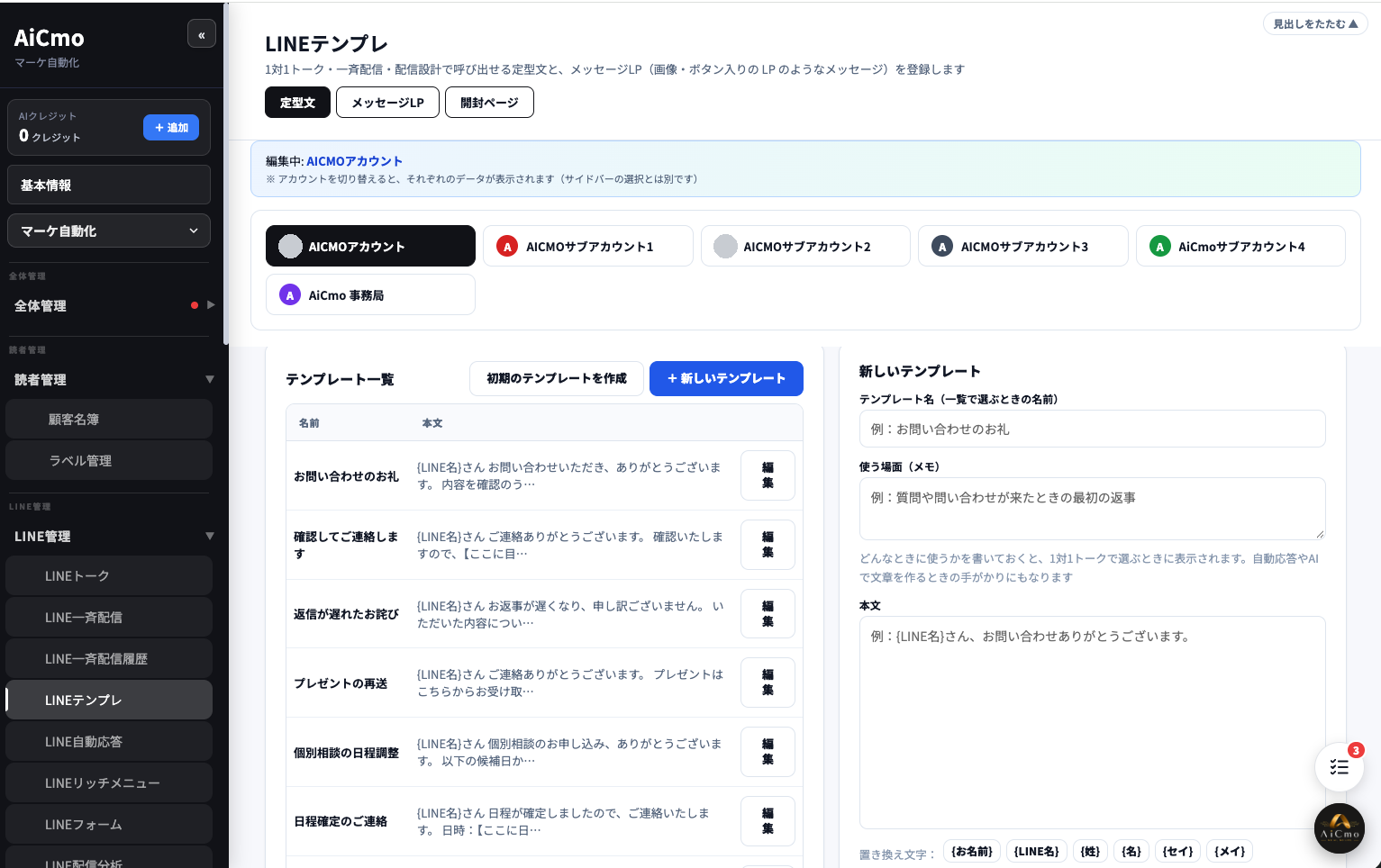The height and width of the screenshot is (868, 1381).
Task: Click 初期のテンプレートを作成 button
Action: 557,378
